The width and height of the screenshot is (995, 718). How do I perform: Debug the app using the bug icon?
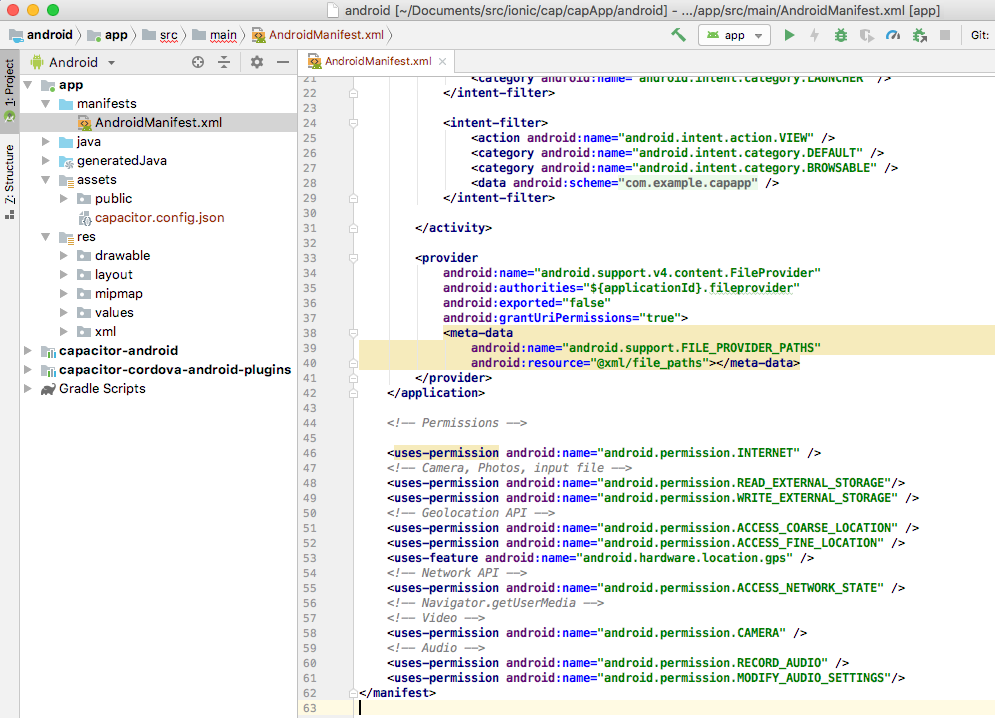[x=842, y=33]
